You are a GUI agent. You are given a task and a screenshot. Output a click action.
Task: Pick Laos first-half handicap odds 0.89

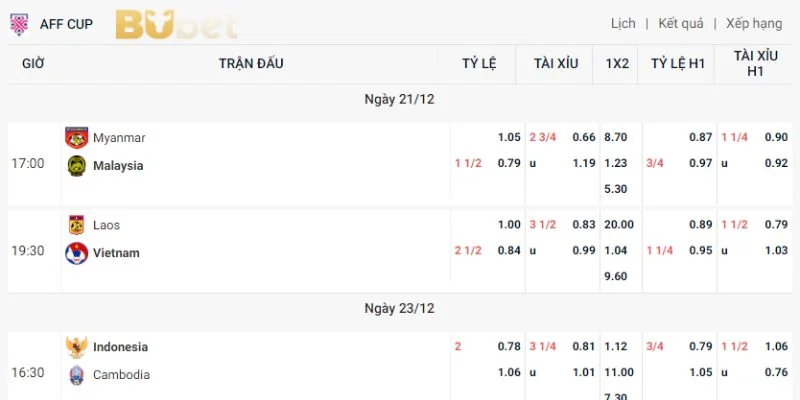coord(701,225)
